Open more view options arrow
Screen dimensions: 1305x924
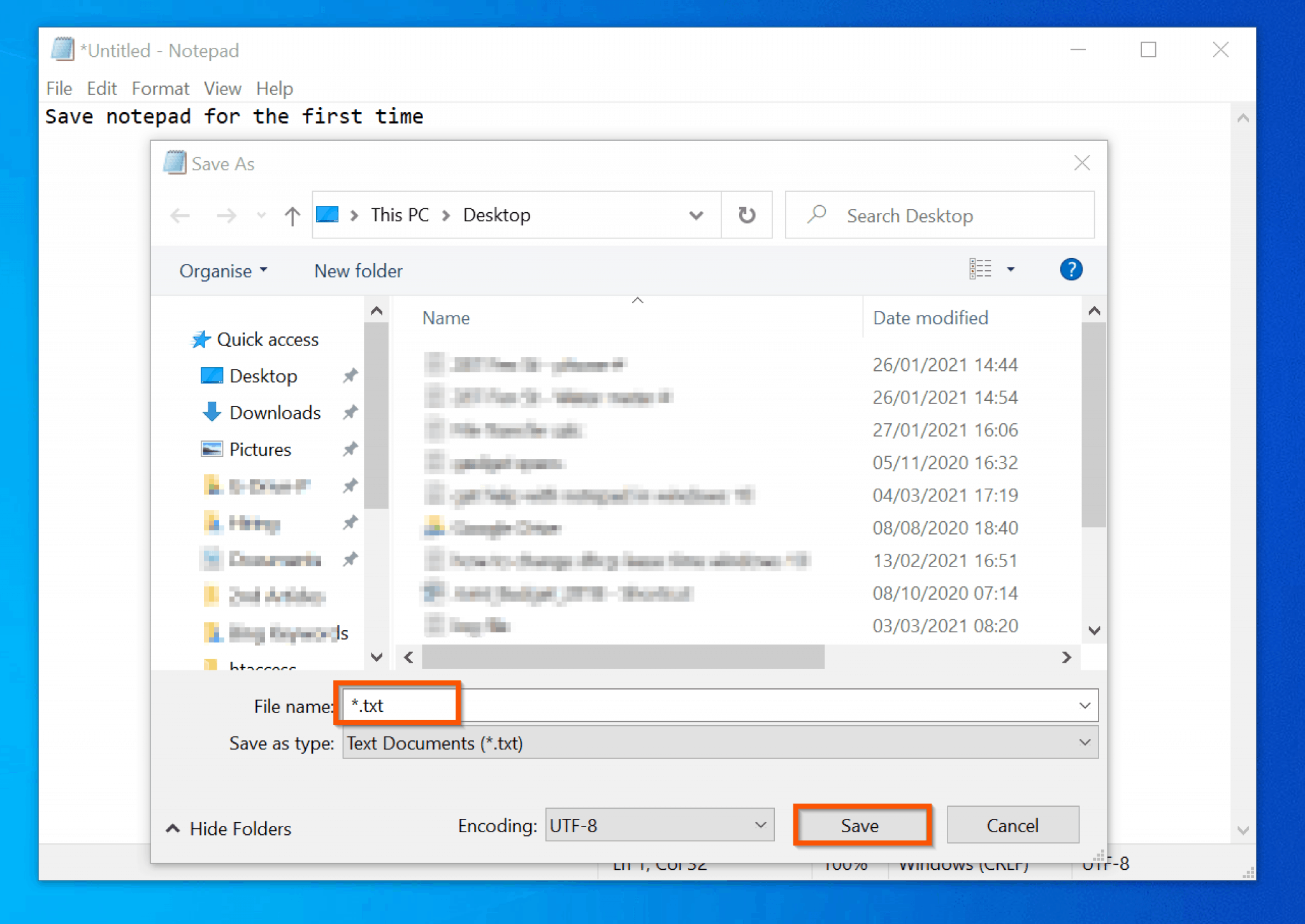click(1011, 269)
